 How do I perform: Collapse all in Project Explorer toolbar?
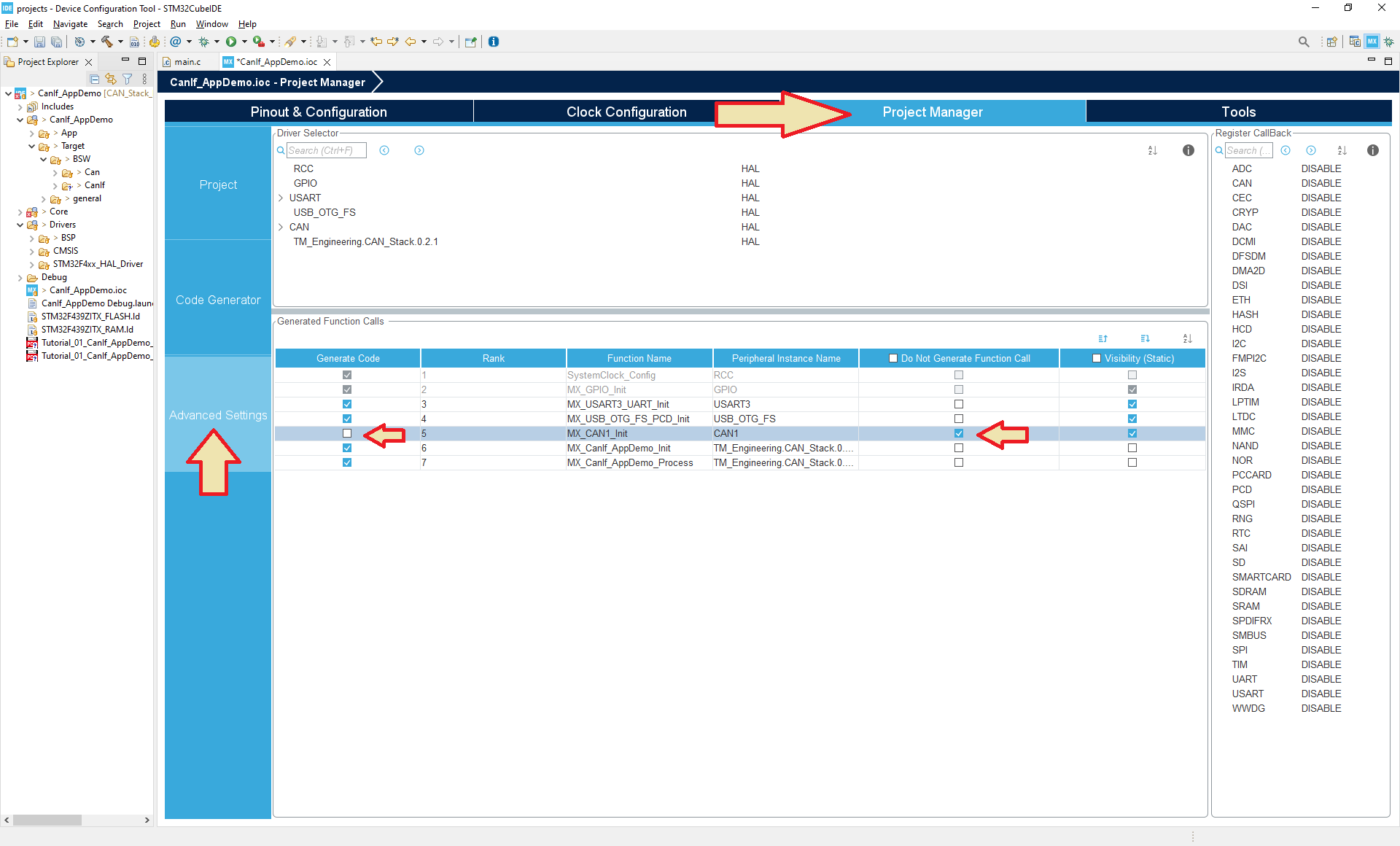click(x=95, y=79)
